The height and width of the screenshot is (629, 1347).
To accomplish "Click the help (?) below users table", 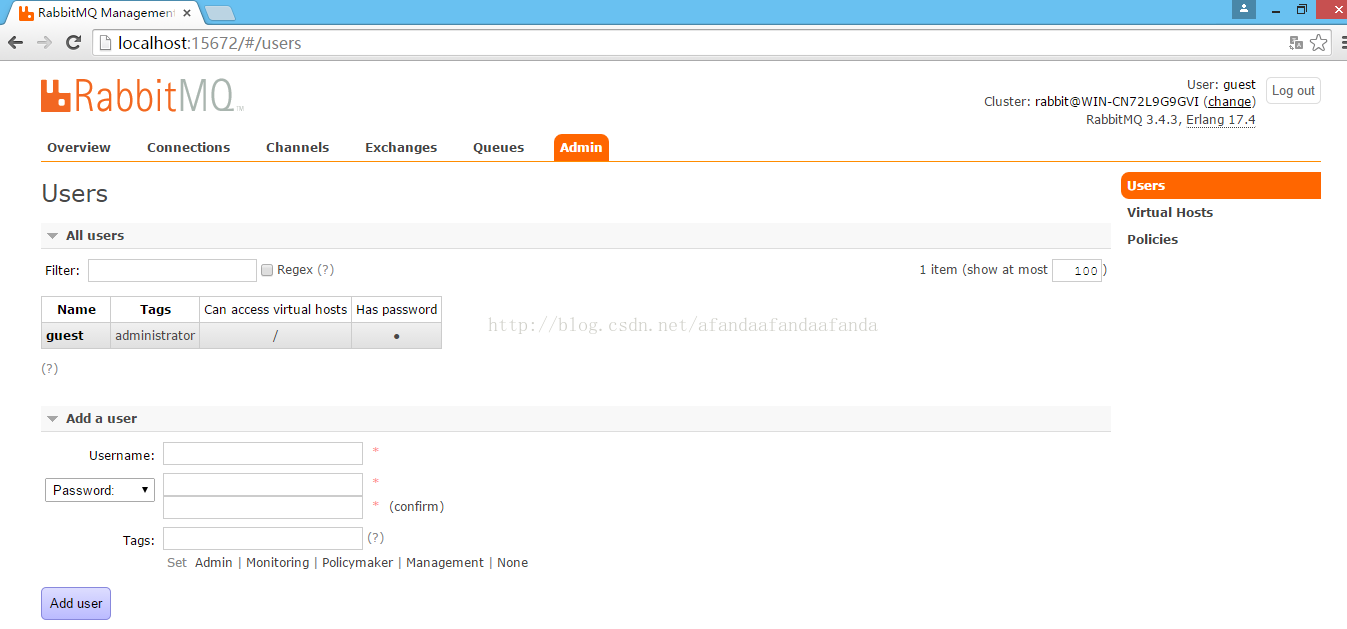I will (x=49, y=369).
